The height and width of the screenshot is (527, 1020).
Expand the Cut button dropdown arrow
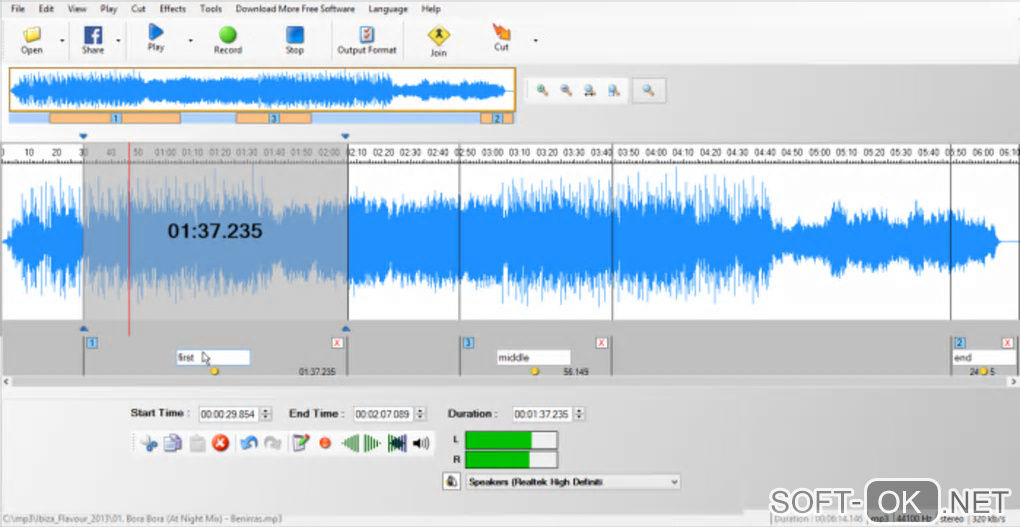pos(535,40)
